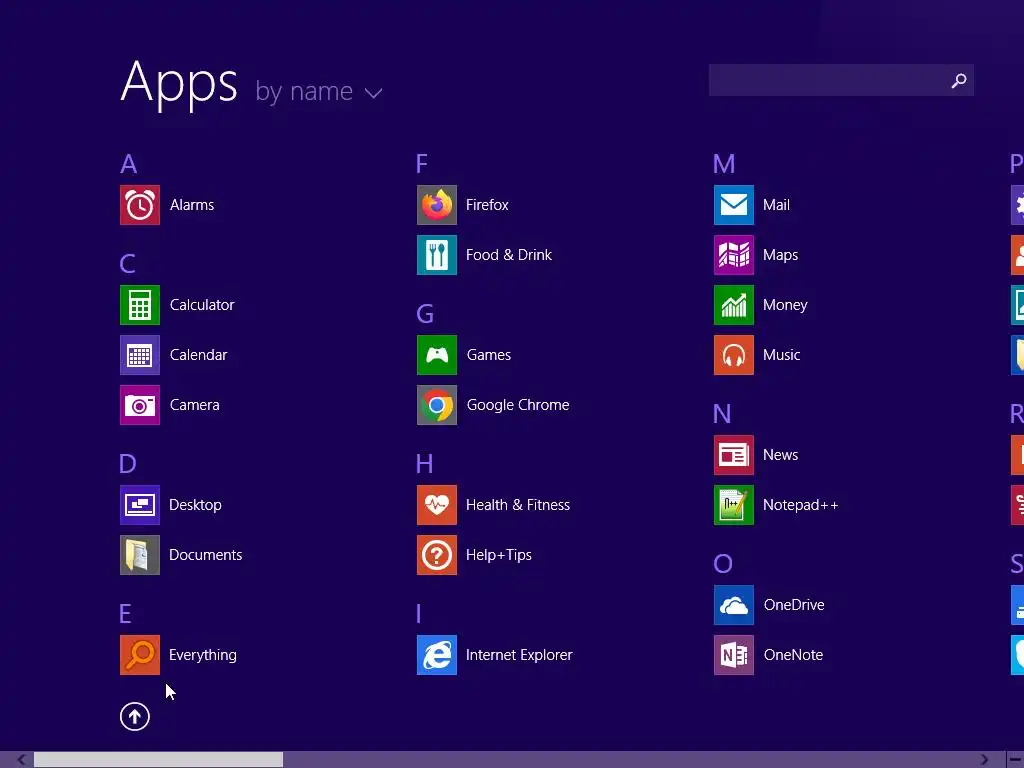Open the Alarms app icon
The height and width of the screenshot is (768, 1024).
click(140, 205)
